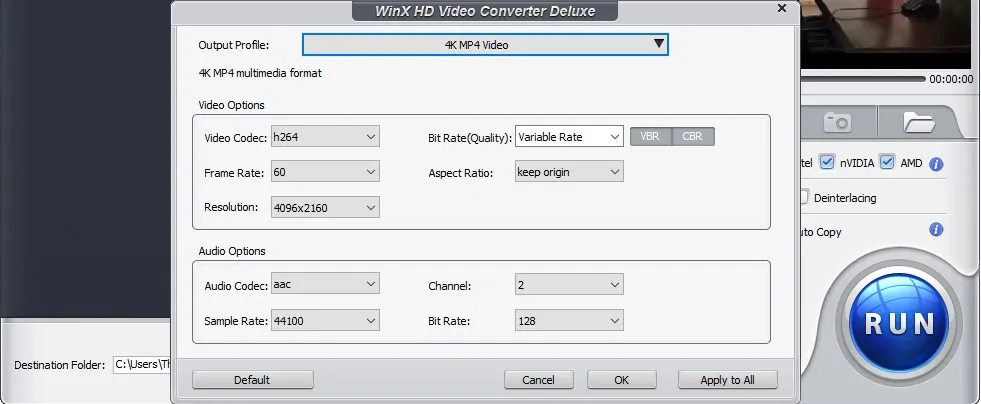Image resolution: width=981 pixels, height=404 pixels.
Task: Click the 4K MP4 multimedia format text
Action: pos(260,73)
